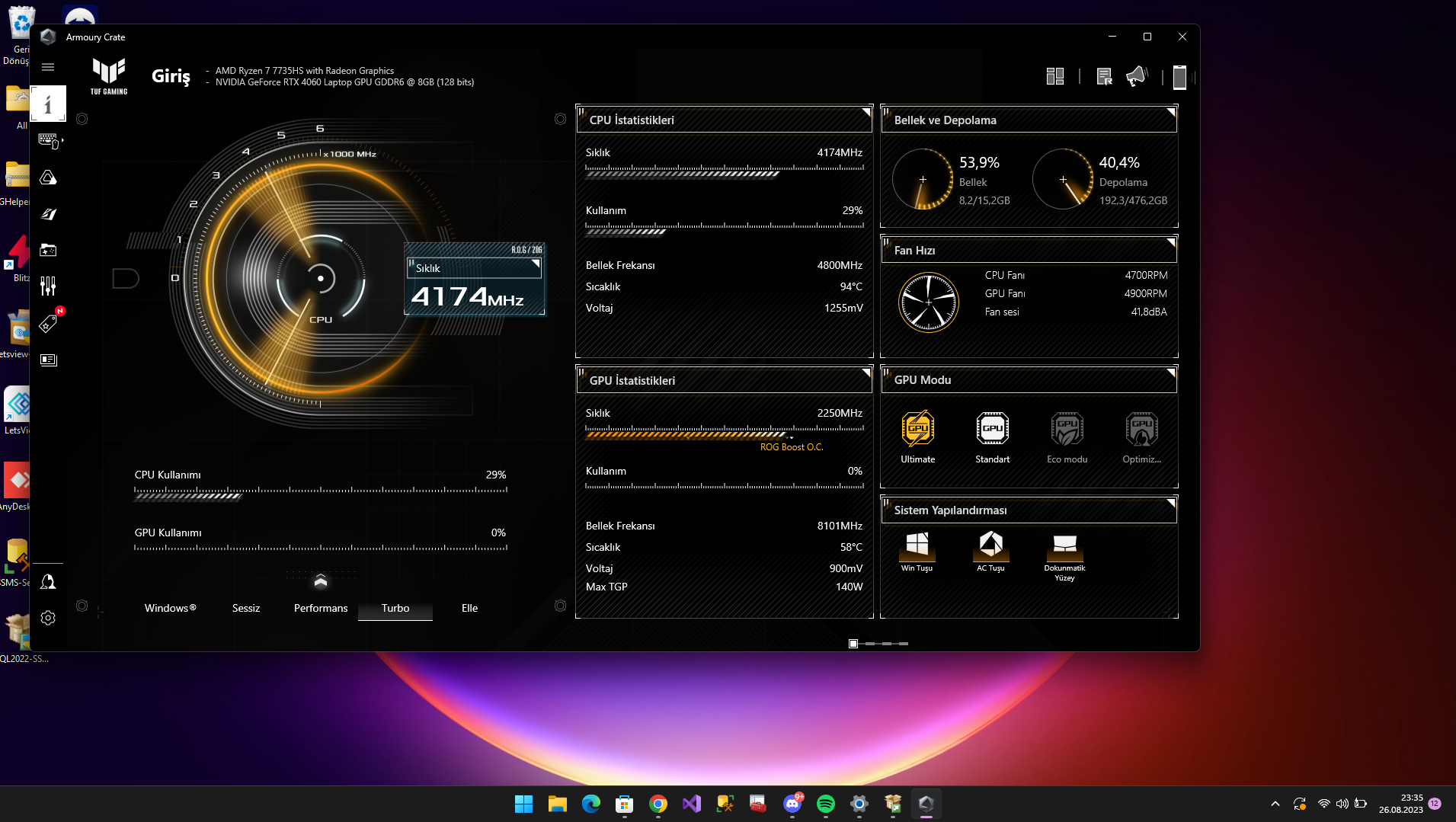Open Windows Start menu in taskbar
The image size is (1456, 822).
point(524,804)
